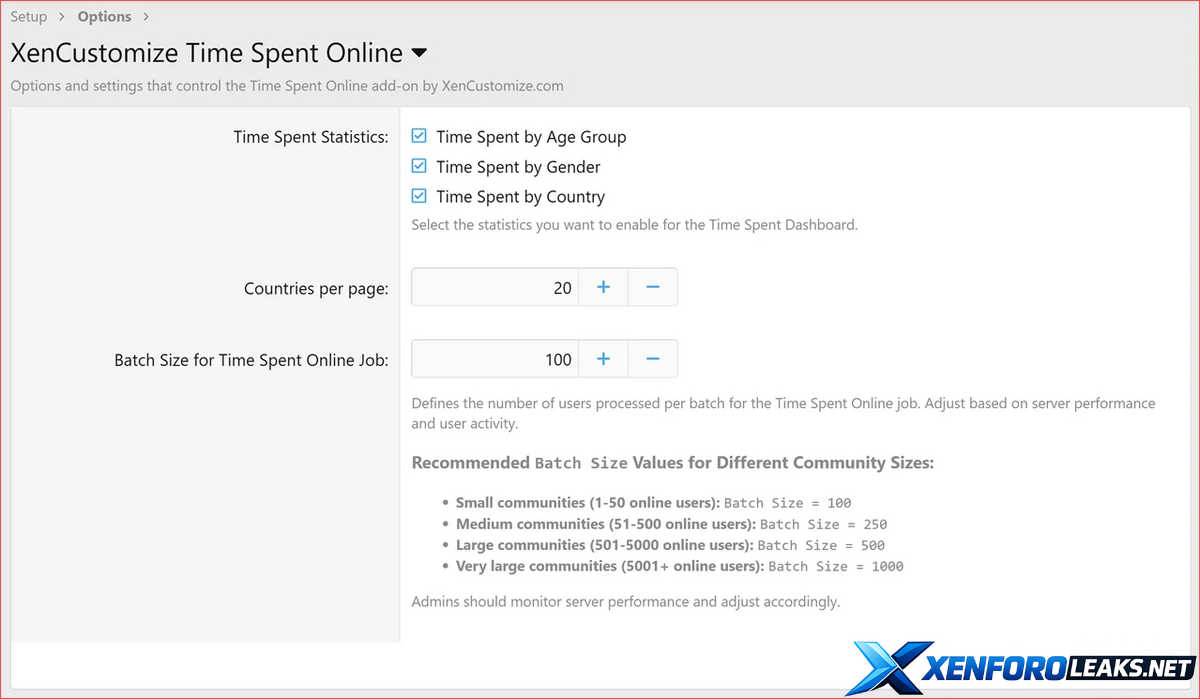Image resolution: width=1200 pixels, height=699 pixels.
Task: Open the dropdown arrow beside the page title
Action: pos(419,53)
